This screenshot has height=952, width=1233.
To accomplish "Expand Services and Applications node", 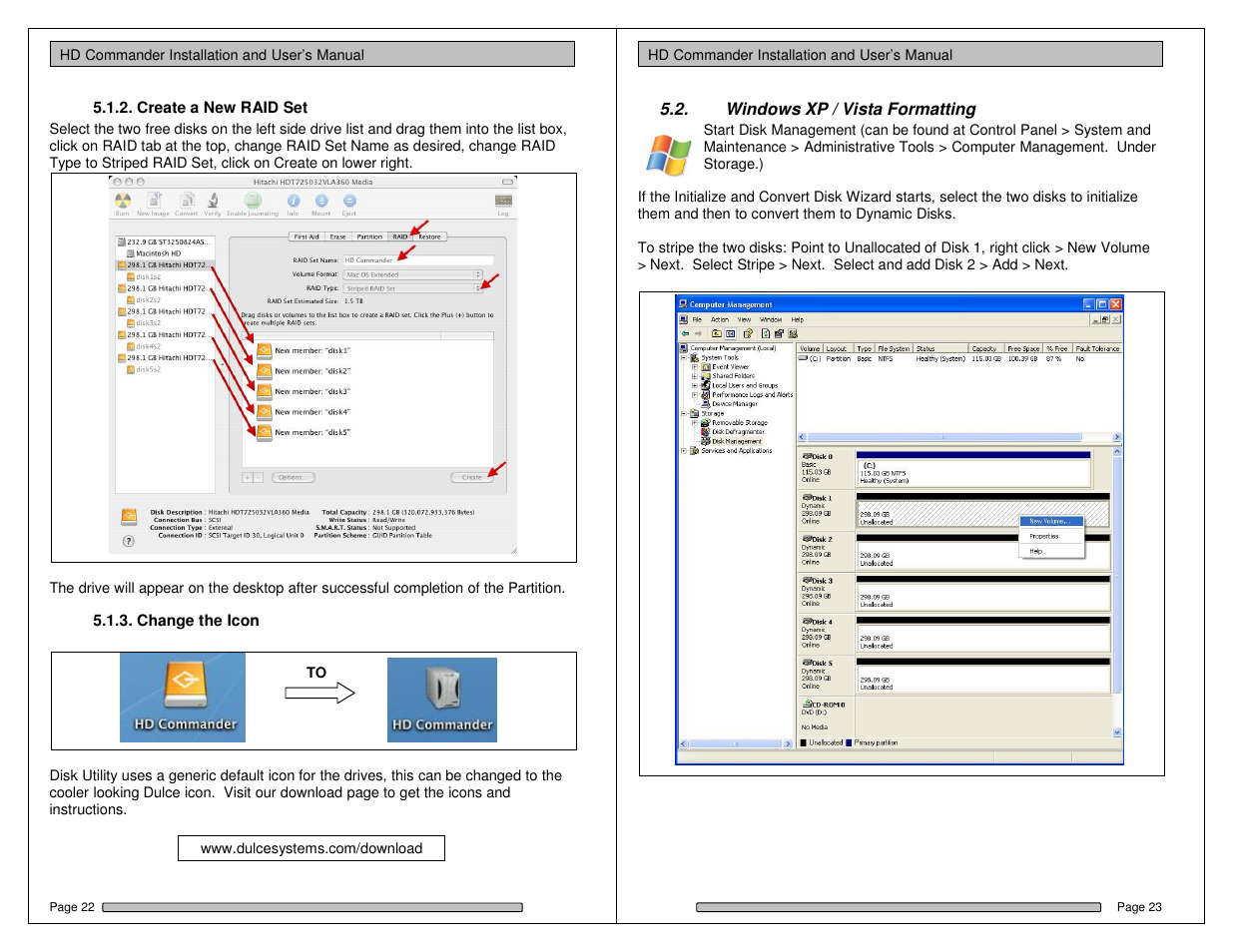I will tap(684, 450).
